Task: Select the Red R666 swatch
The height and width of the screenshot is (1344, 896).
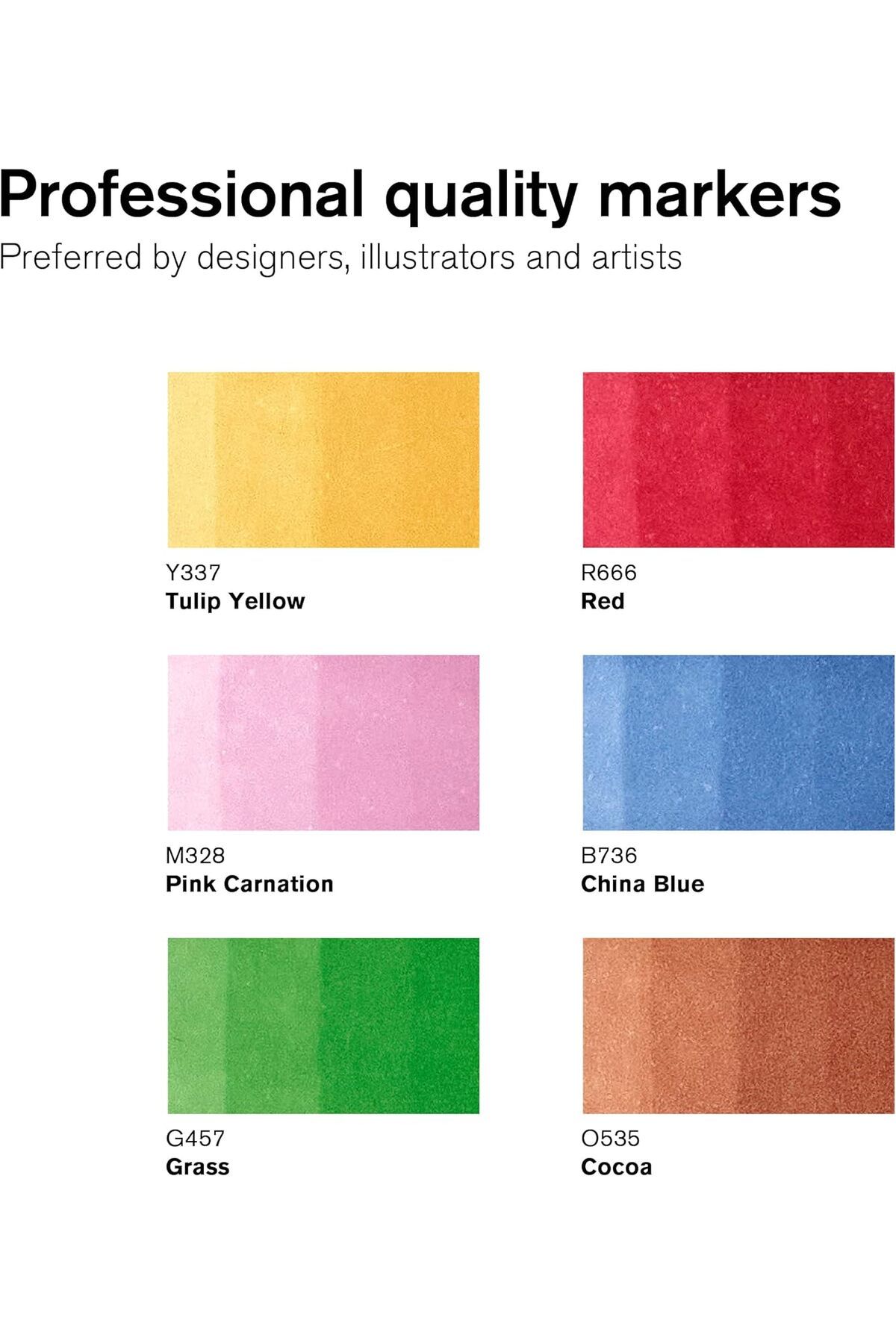Action: click(x=738, y=460)
